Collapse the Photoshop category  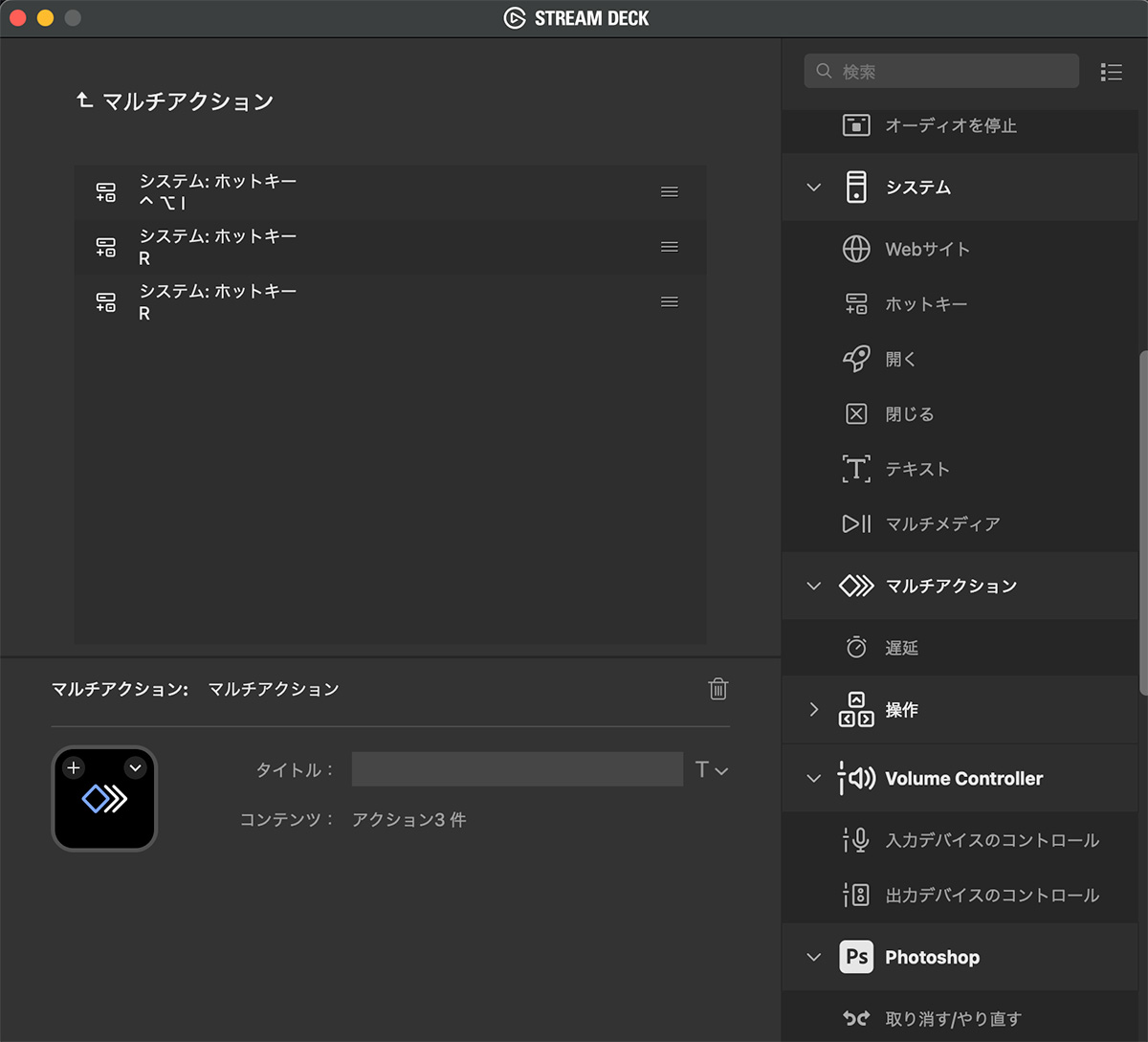click(814, 957)
